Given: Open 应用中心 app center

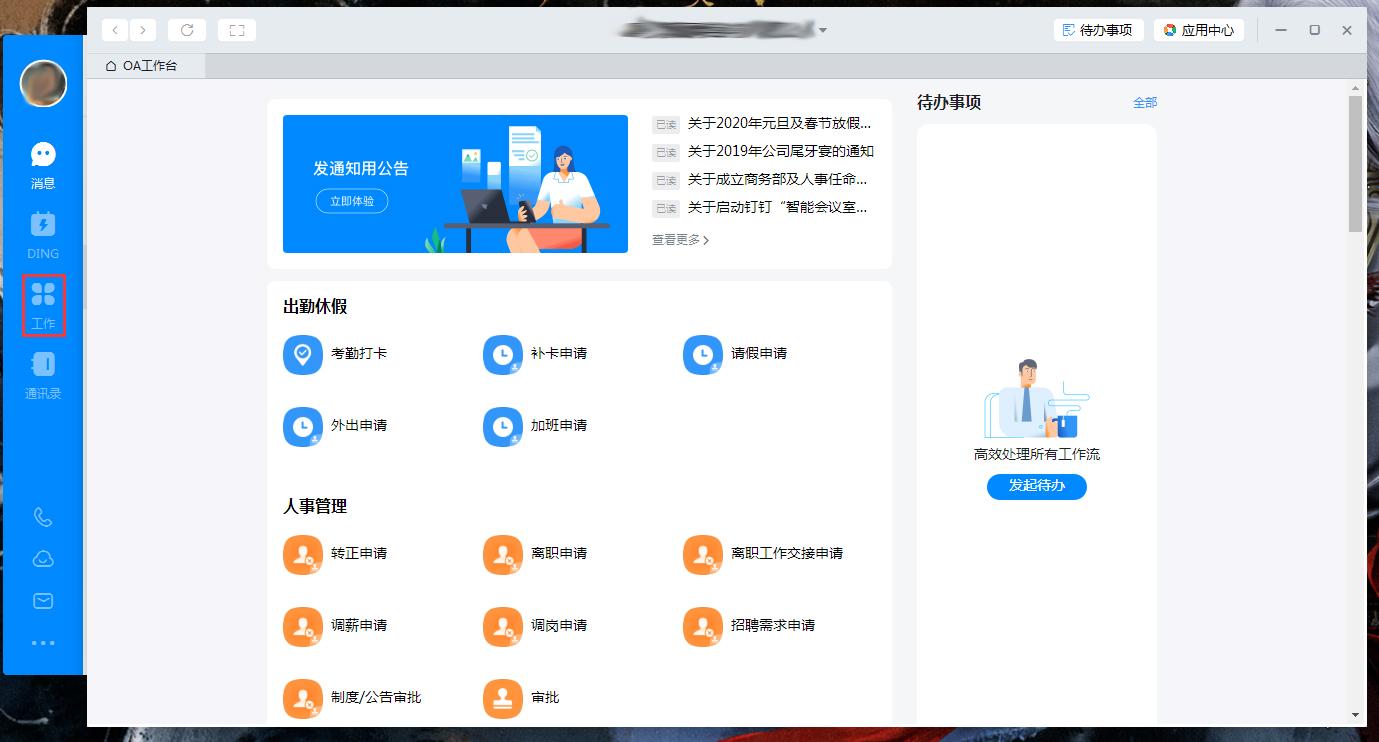Looking at the screenshot, I should [x=1199, y=29].
